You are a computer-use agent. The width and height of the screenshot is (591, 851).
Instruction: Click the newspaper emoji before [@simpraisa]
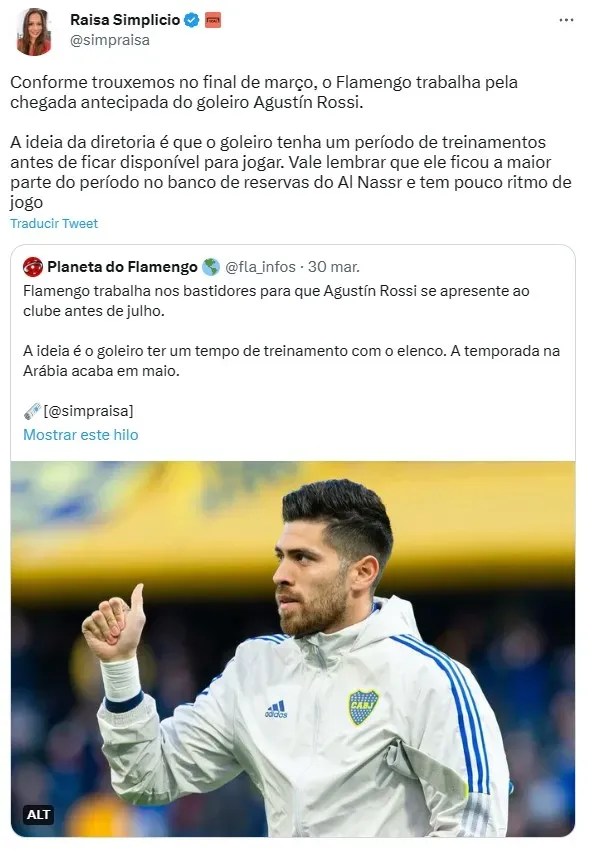click(32, 411)
